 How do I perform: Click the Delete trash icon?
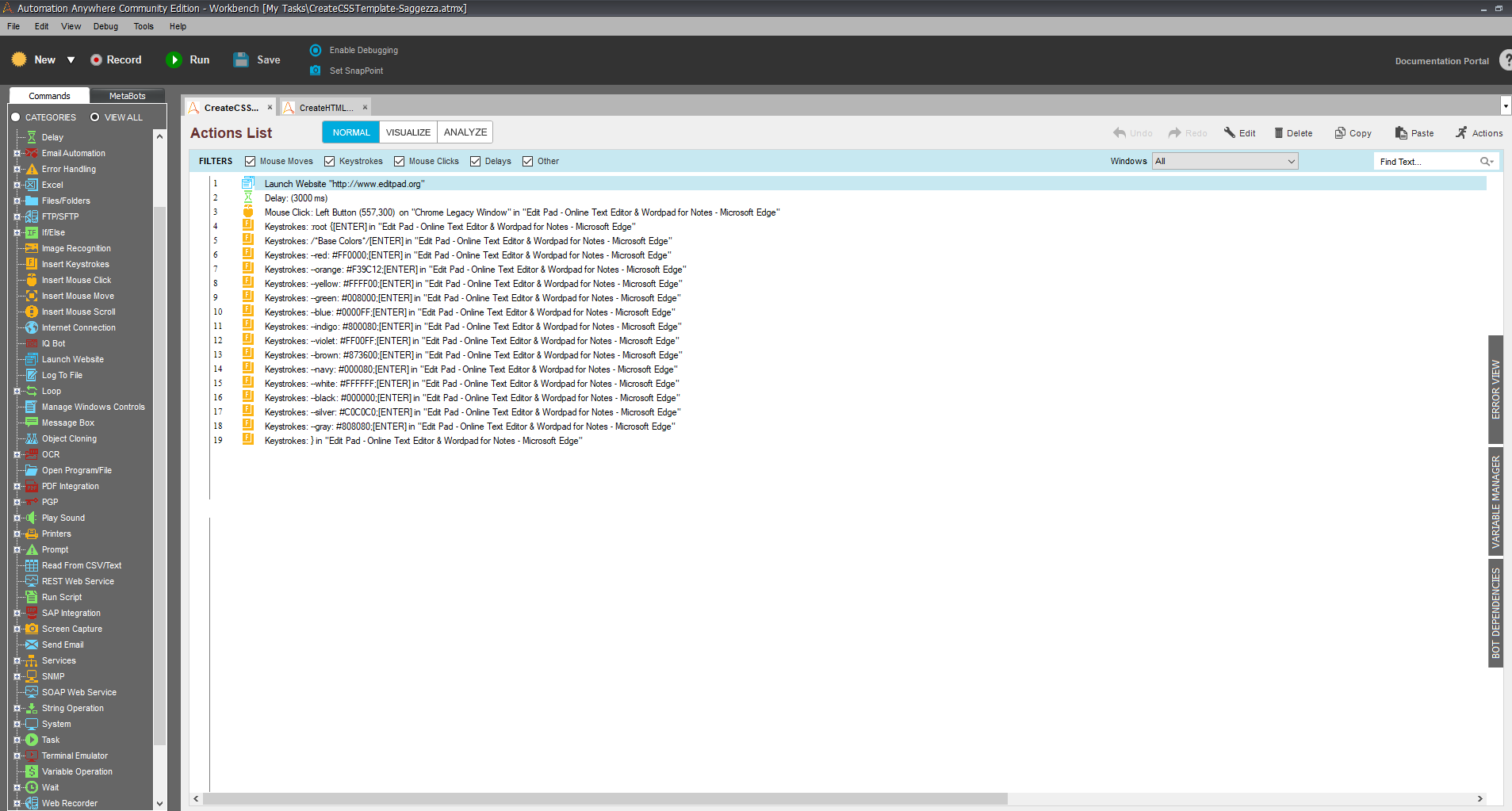pyautogui.click(x=1279, y=132)
